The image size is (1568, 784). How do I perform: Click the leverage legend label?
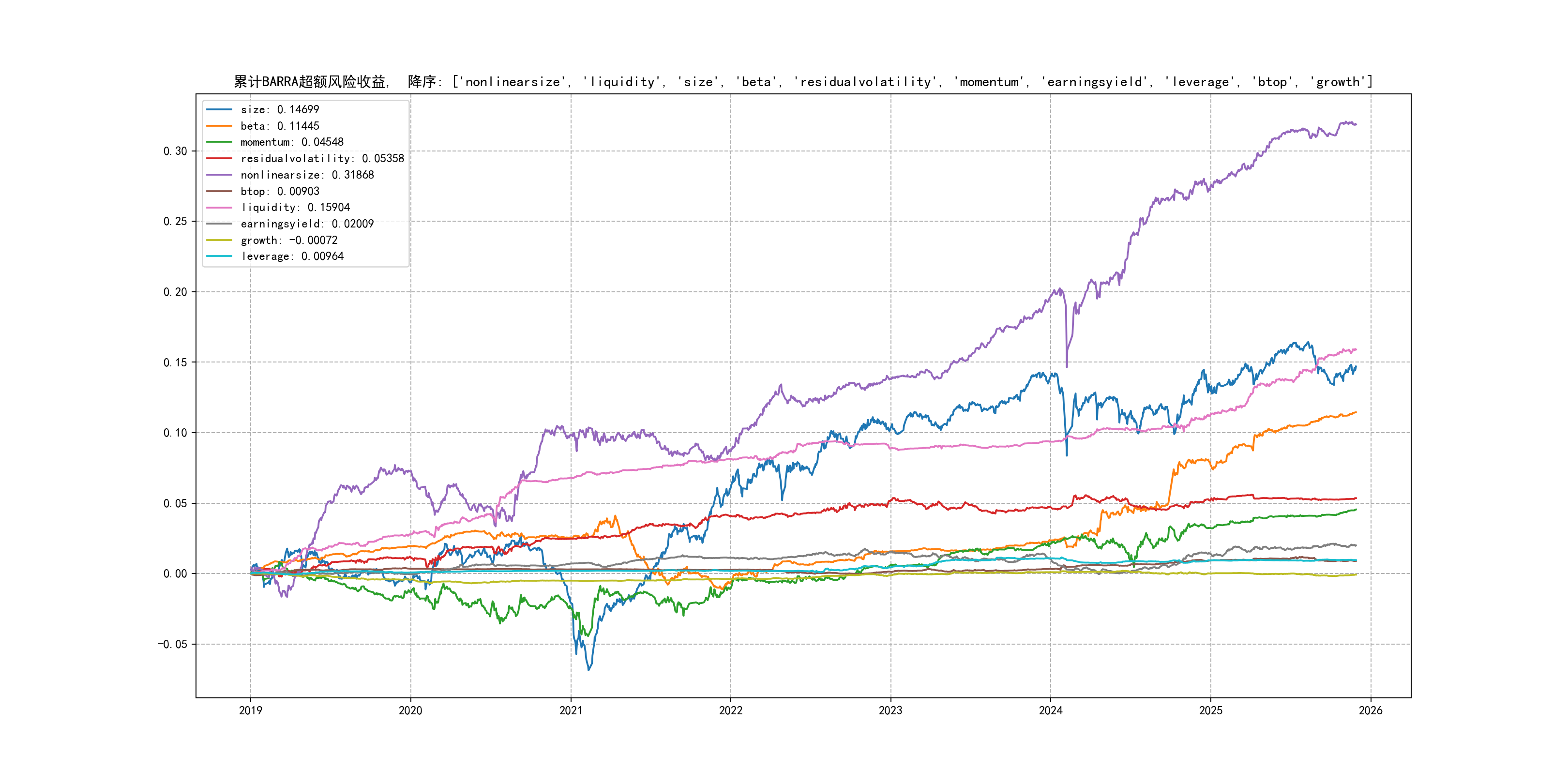click(291, 256)
